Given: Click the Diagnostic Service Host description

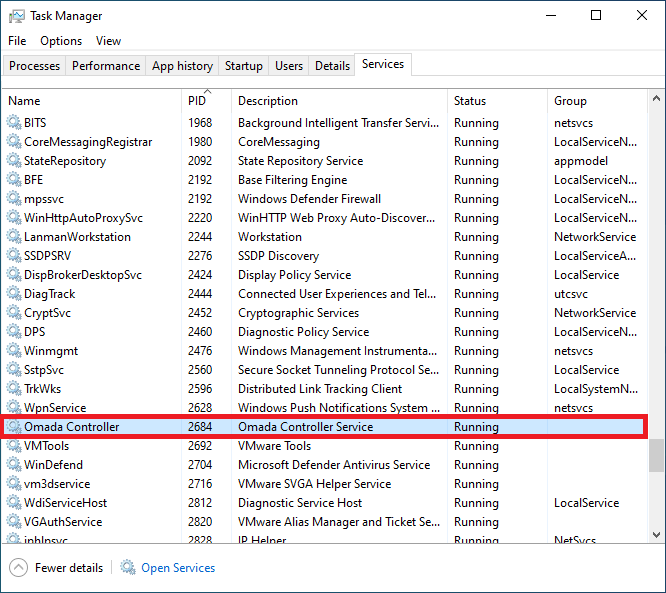Looking at the screenshot, I should [x=300, y=503].
